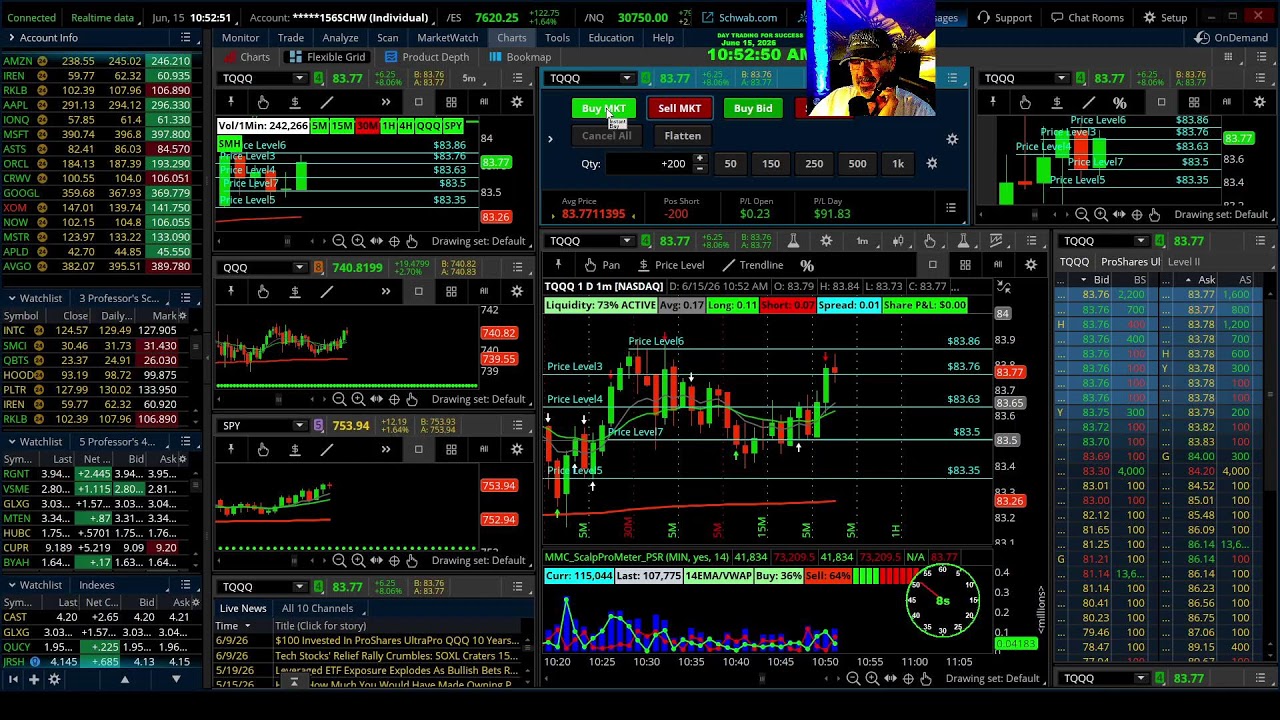Viewport: 1280px width, 720px height.
Task: Open gear icon at bottom of left sidebar
Action: click(54, 680)
